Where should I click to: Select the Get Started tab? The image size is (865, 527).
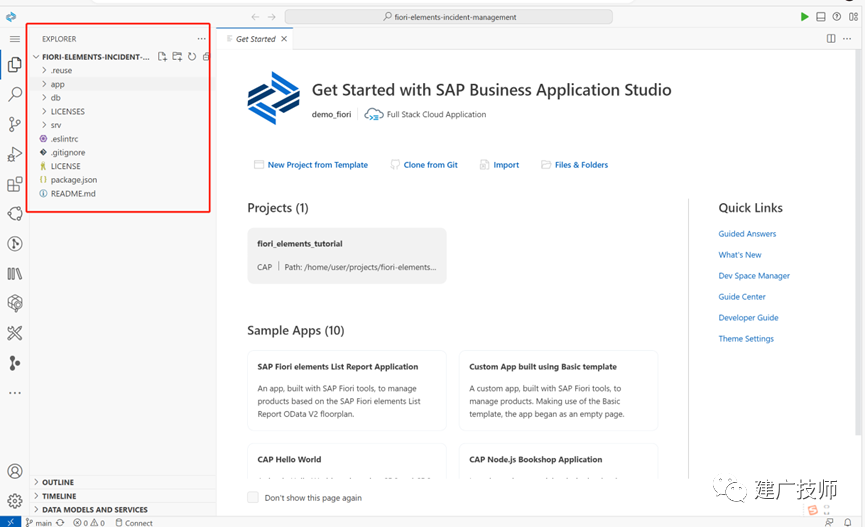[x=255, y=39]
